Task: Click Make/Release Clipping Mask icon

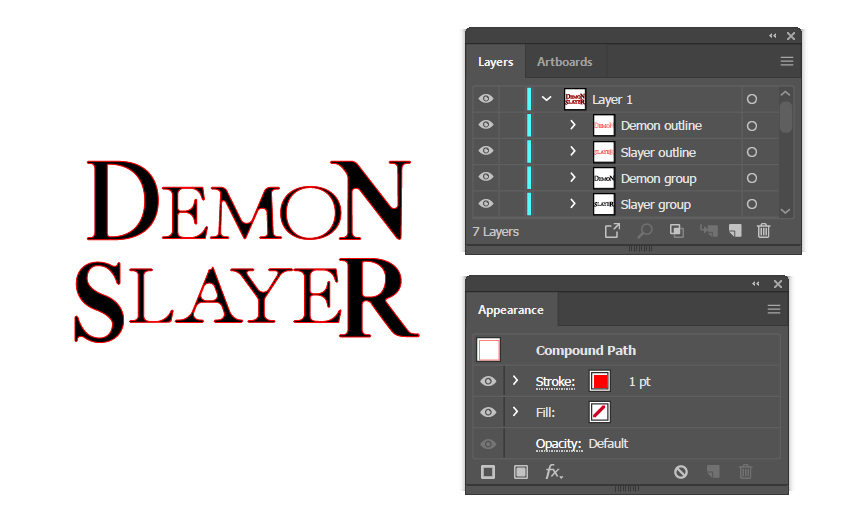Action: click(x=677, y=231)
